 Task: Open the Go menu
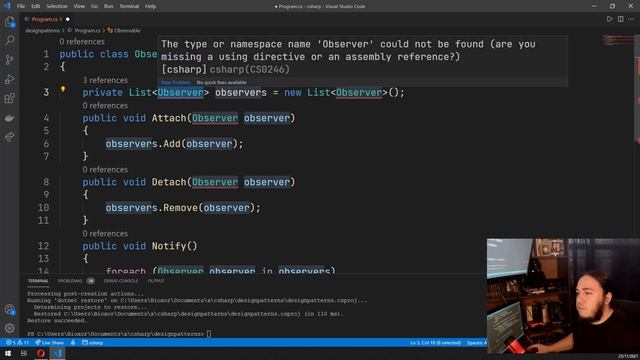click(x=94, y=6)
